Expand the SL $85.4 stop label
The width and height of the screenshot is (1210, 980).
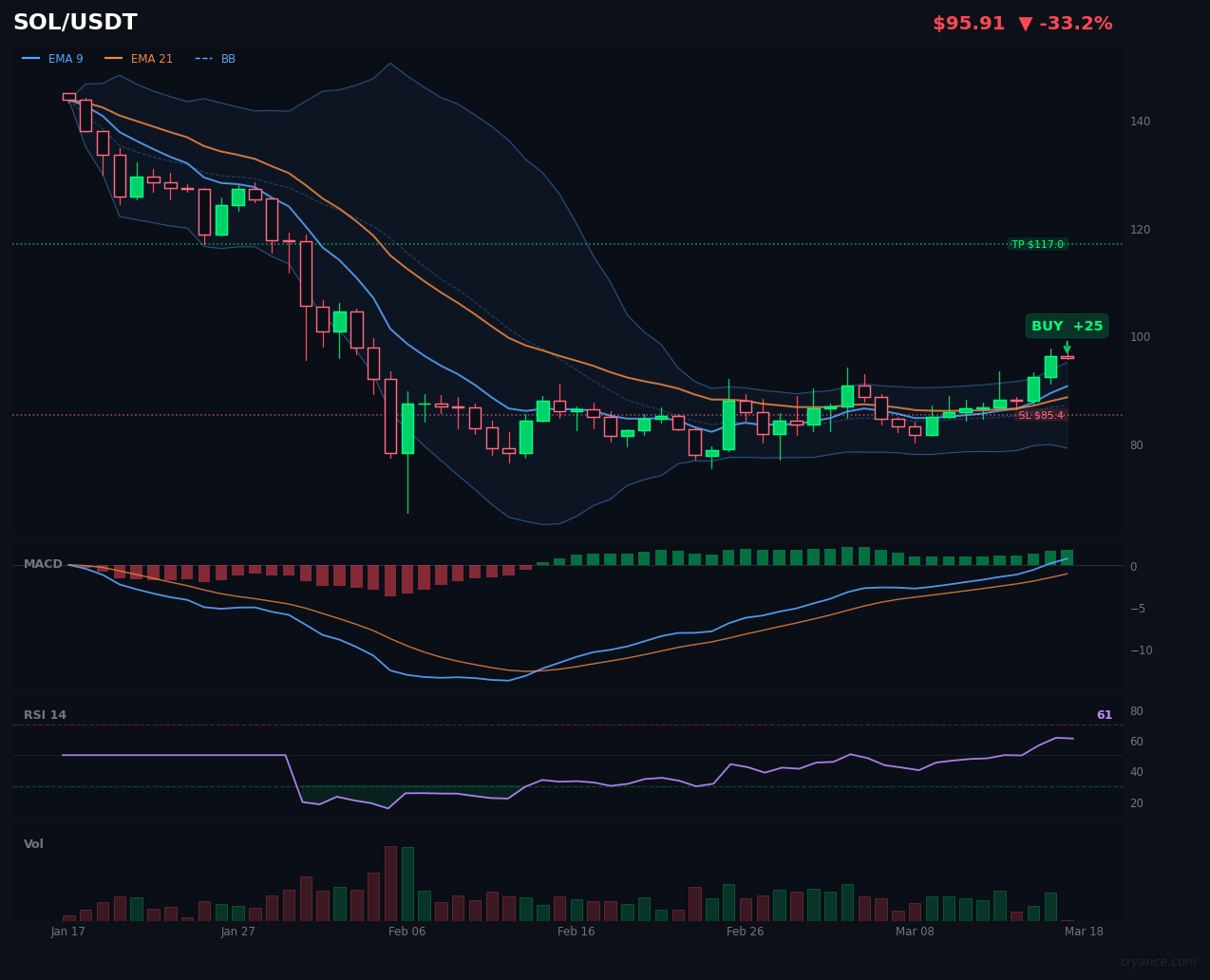(x=1041, y=414)
